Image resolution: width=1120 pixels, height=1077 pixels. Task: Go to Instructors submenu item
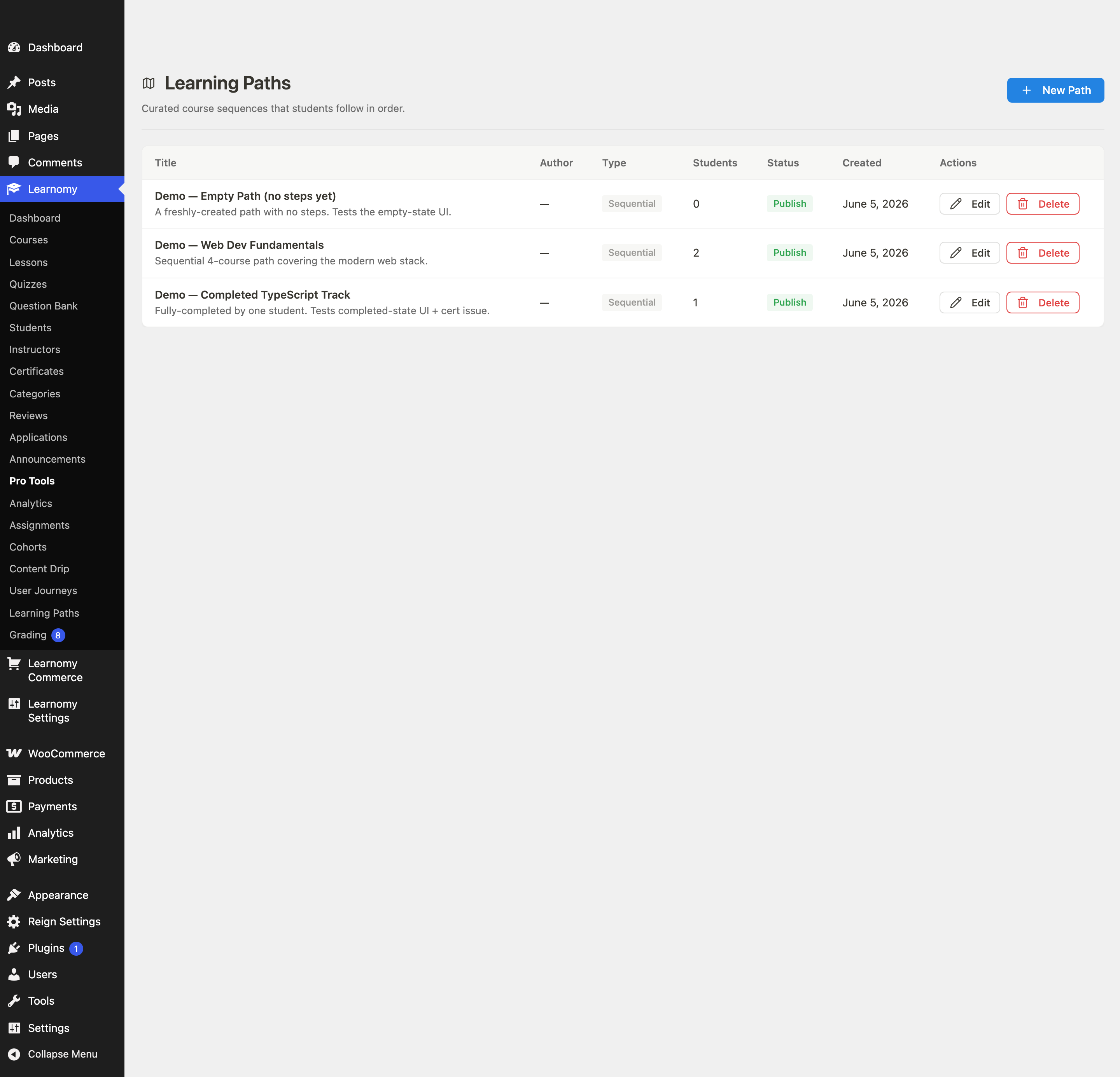[x=35, y=349]
